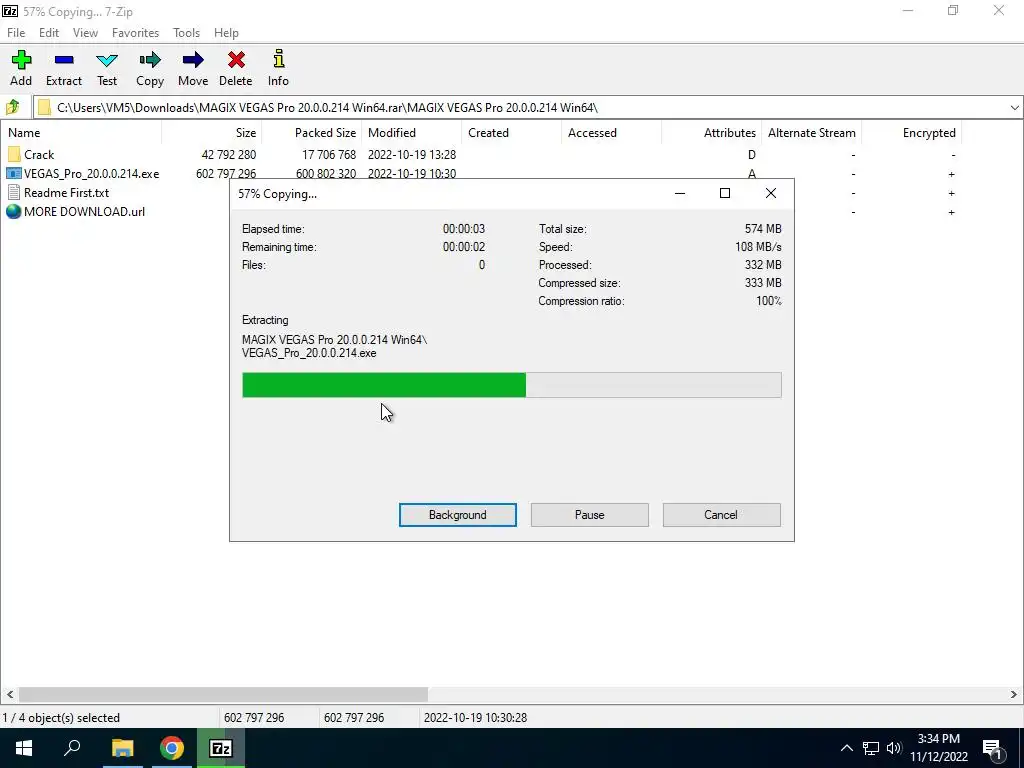Click the status bar selection count text

point(61,718)
